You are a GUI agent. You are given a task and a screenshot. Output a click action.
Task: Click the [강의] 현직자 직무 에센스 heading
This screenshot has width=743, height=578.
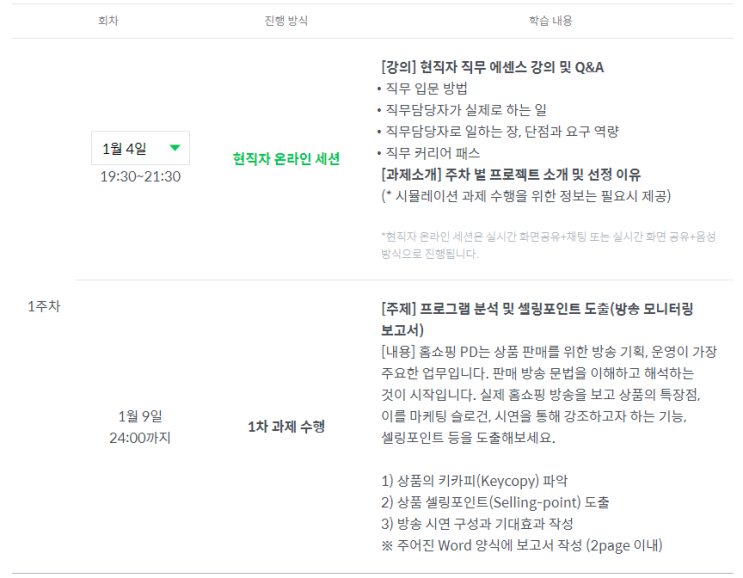point(492,68)
